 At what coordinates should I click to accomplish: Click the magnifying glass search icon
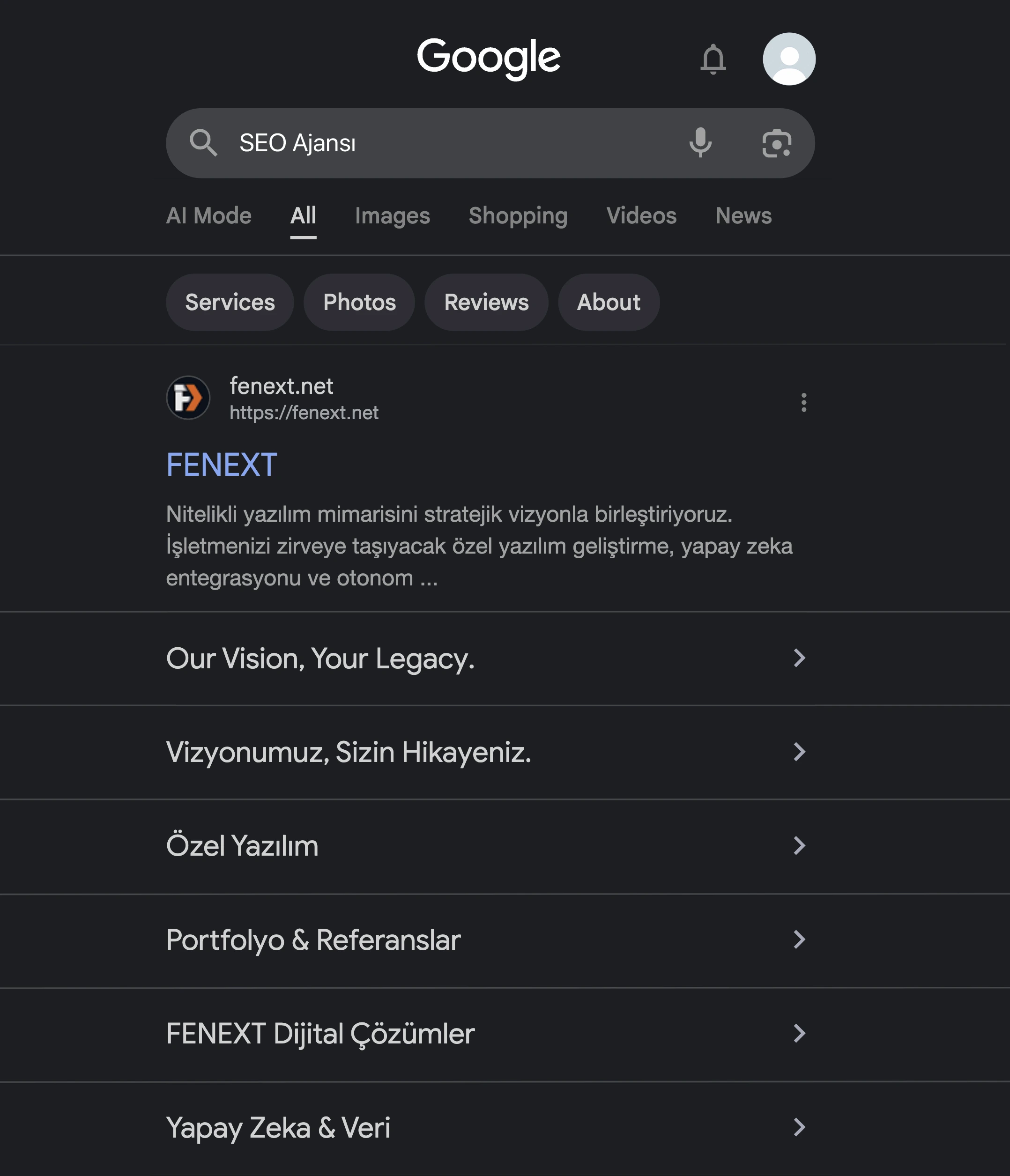[203, 142]
